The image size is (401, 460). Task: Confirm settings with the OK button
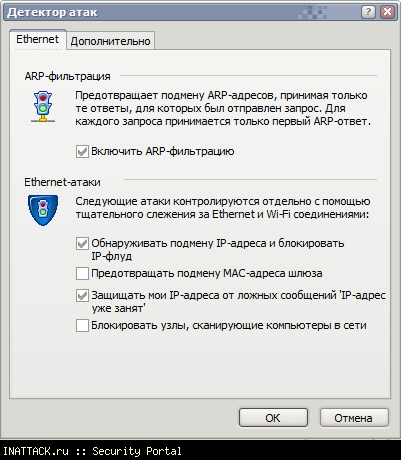273,418
